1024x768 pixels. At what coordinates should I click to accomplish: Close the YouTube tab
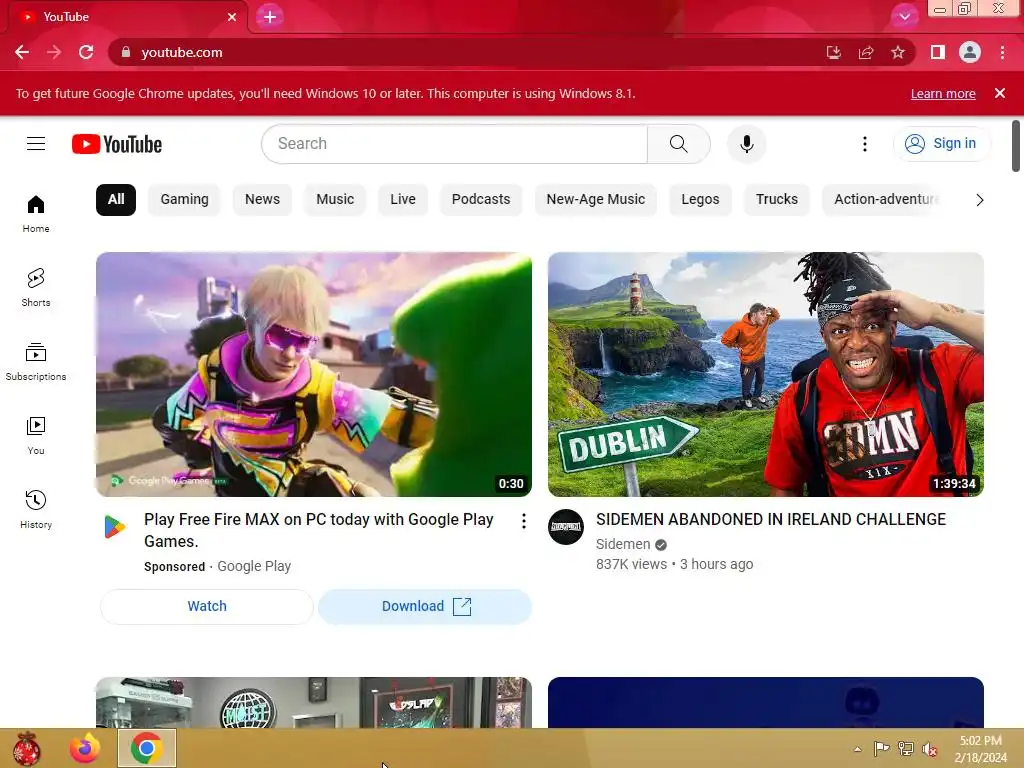232,17
